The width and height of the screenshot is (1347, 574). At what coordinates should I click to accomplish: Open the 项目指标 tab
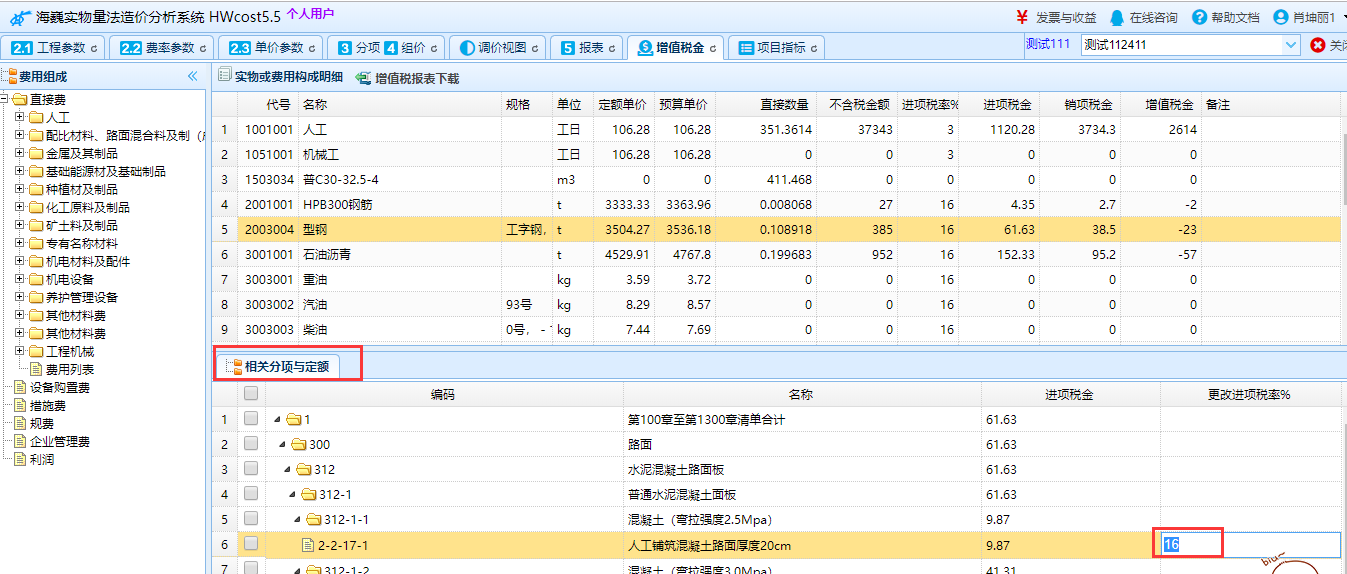[x=776, y=48]
